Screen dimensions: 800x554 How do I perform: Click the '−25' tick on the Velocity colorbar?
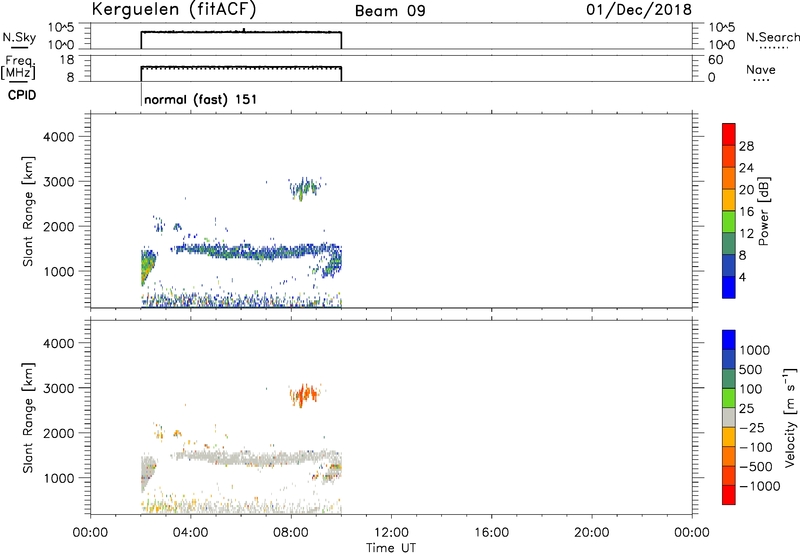751,427
